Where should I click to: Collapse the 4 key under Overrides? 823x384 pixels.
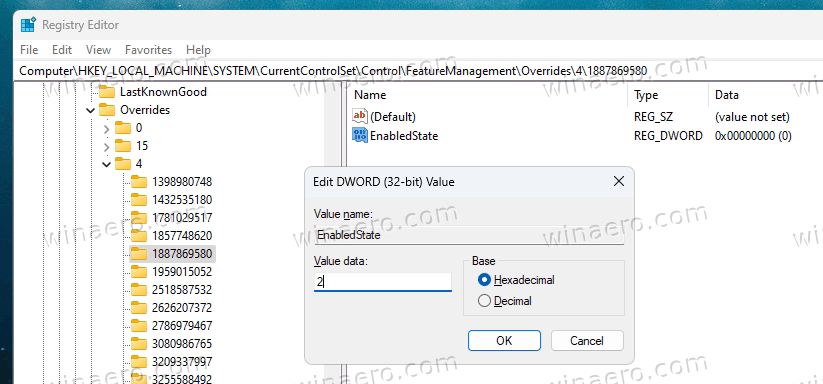click(107, 164)
